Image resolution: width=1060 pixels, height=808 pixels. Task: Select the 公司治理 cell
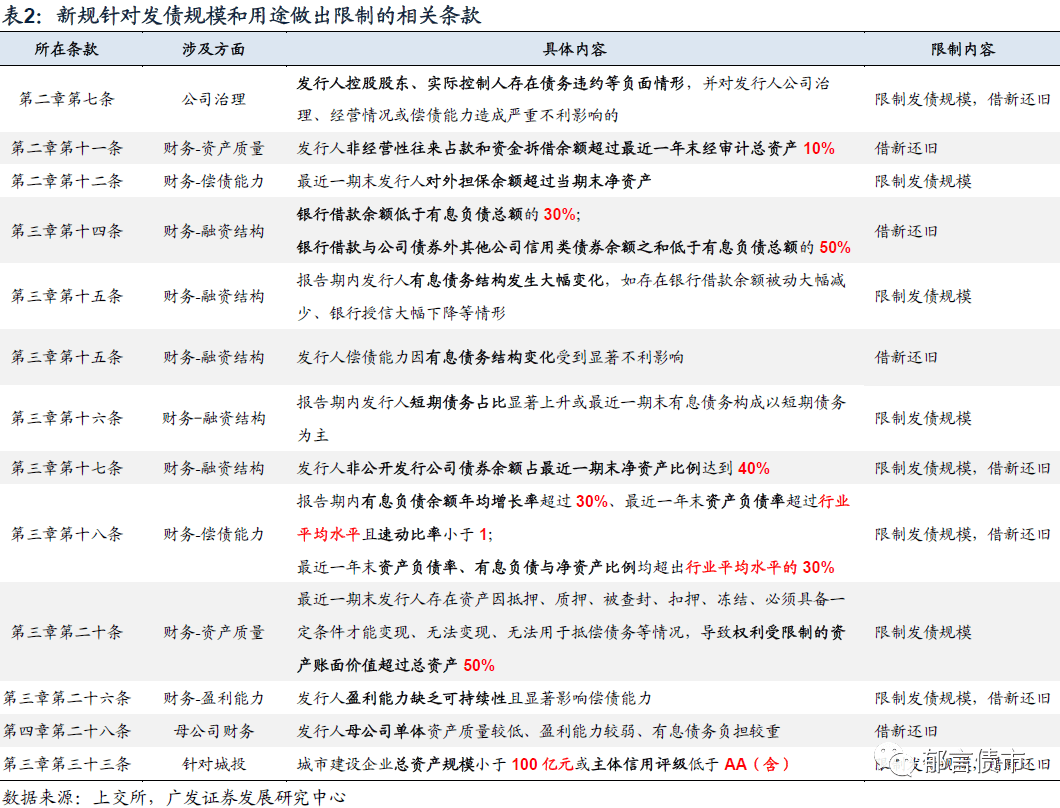tap(213, 99)
